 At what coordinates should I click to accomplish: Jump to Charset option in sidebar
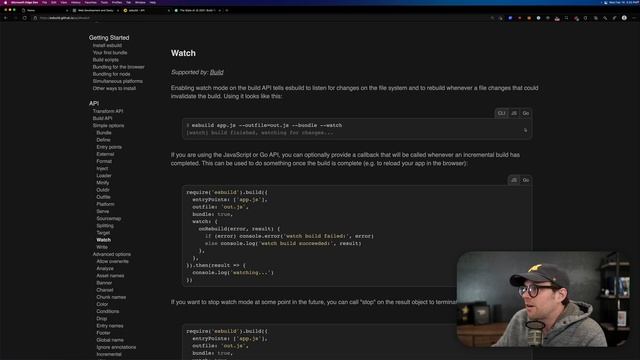tap(105, 290)
